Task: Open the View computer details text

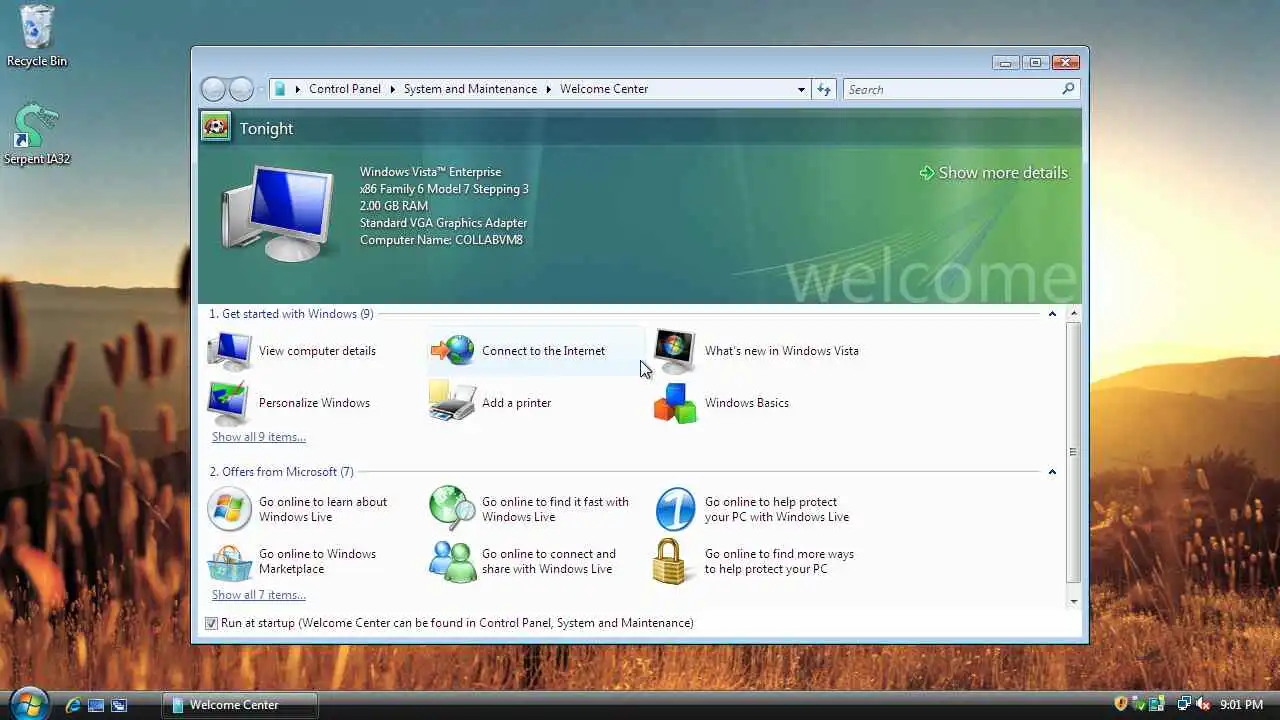Action: pos(317,351)
